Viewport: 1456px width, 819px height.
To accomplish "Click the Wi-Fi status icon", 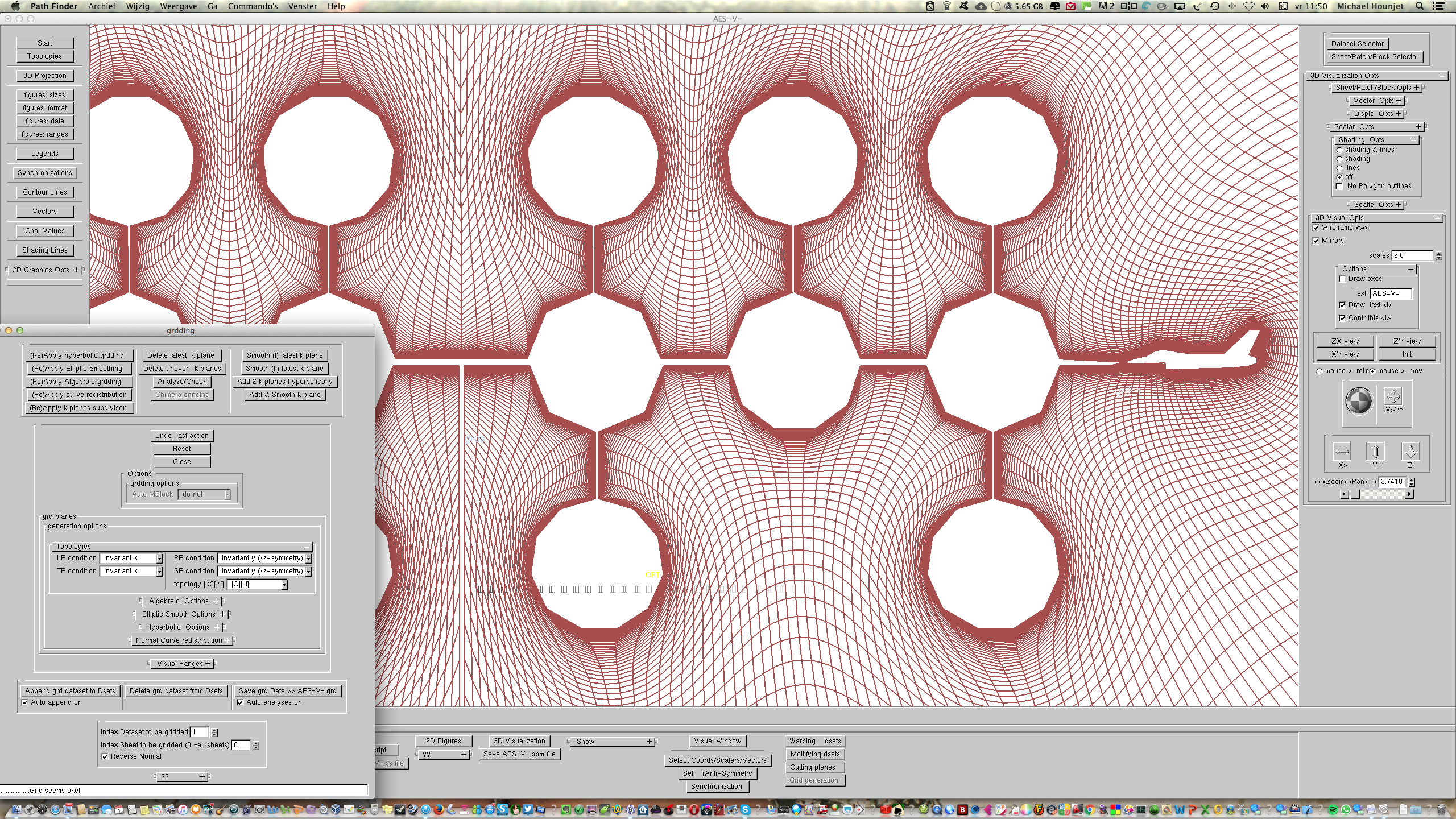I will pyautogui.click(x=1248, y=6).
